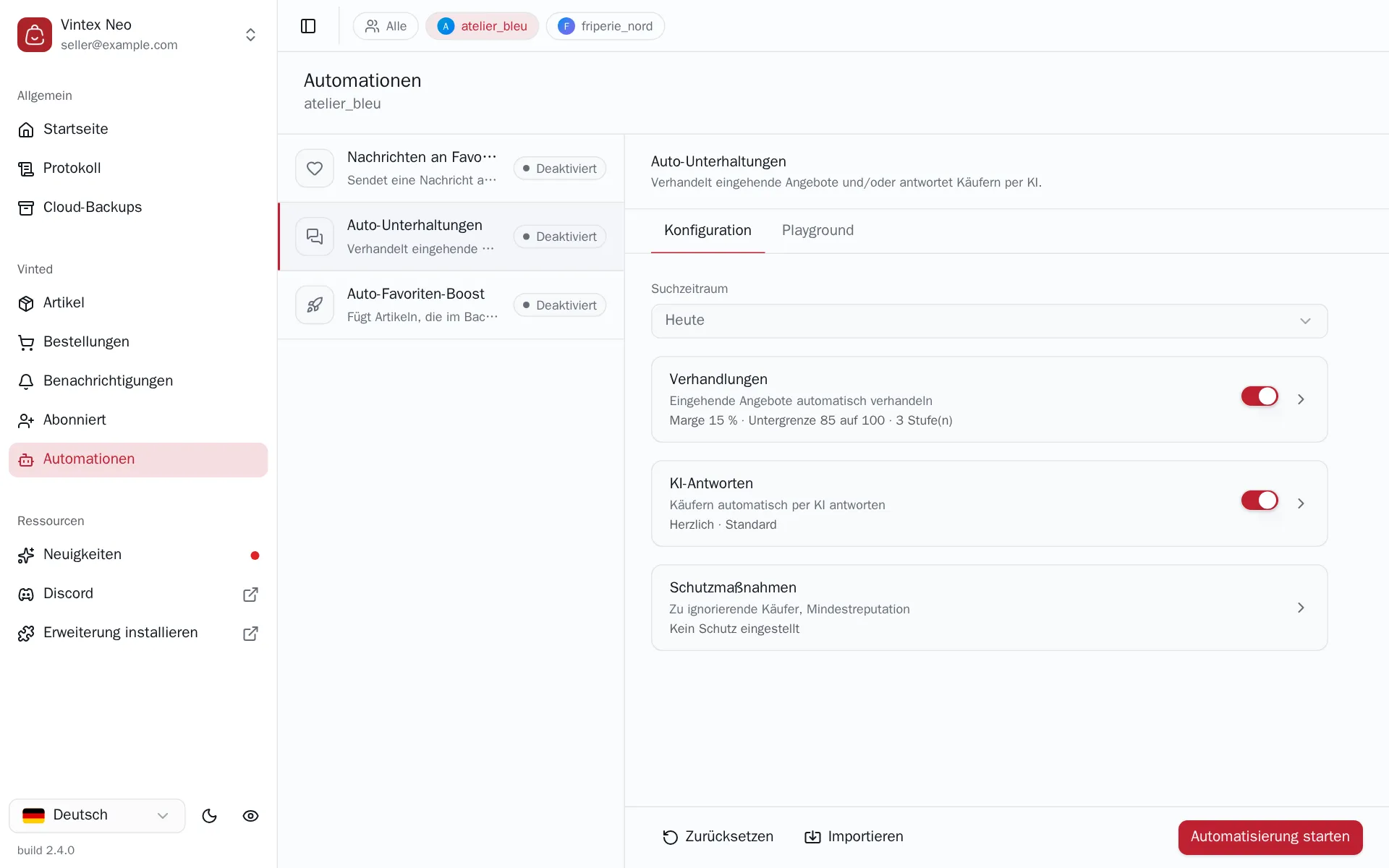Toggle the Verhandlungen switch off
The height and width of the screenshot is (868, 1389).
coord(1260,396)
